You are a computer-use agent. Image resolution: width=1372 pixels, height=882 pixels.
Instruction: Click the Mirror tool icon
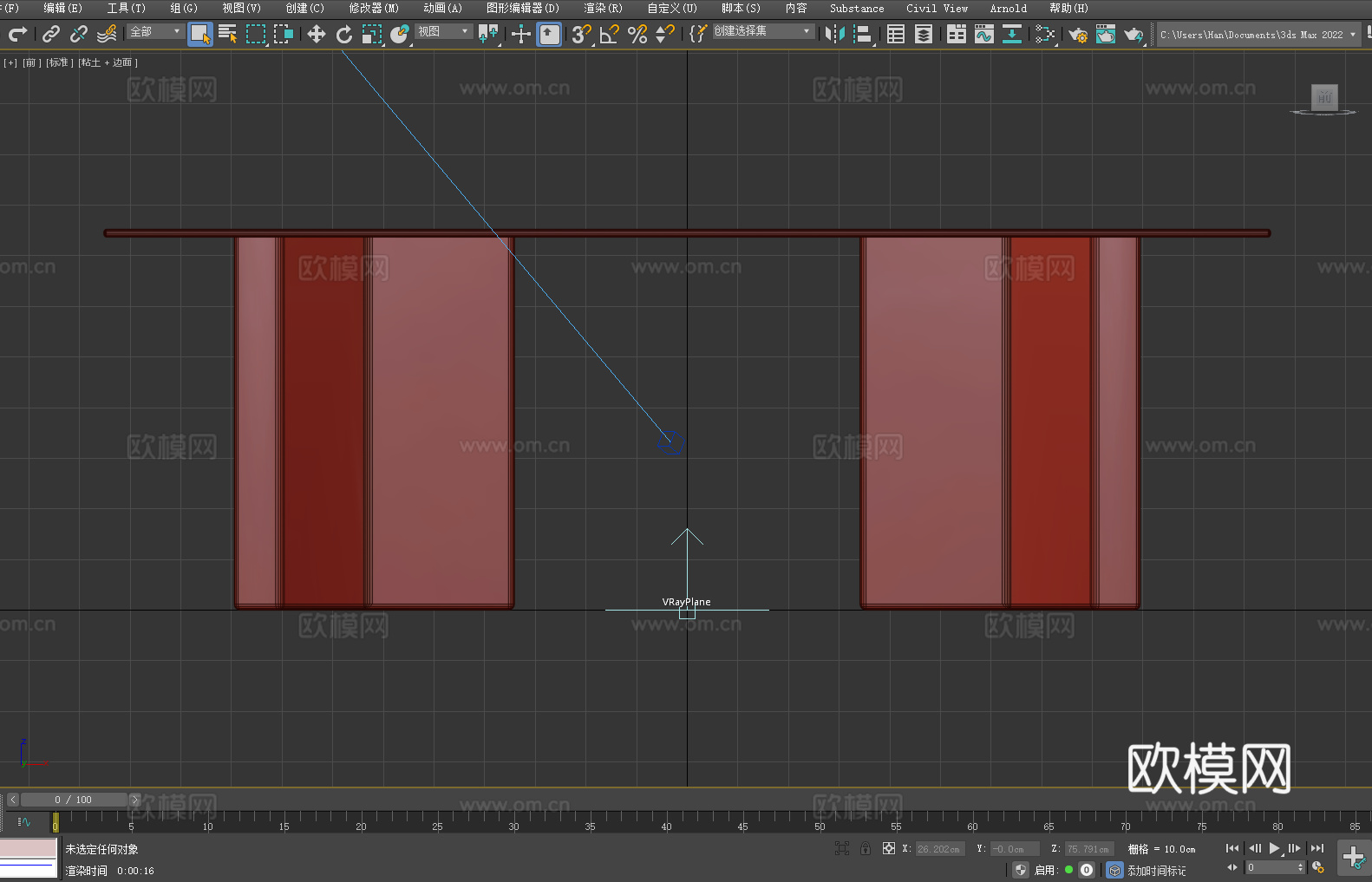(x=835, y=34)
